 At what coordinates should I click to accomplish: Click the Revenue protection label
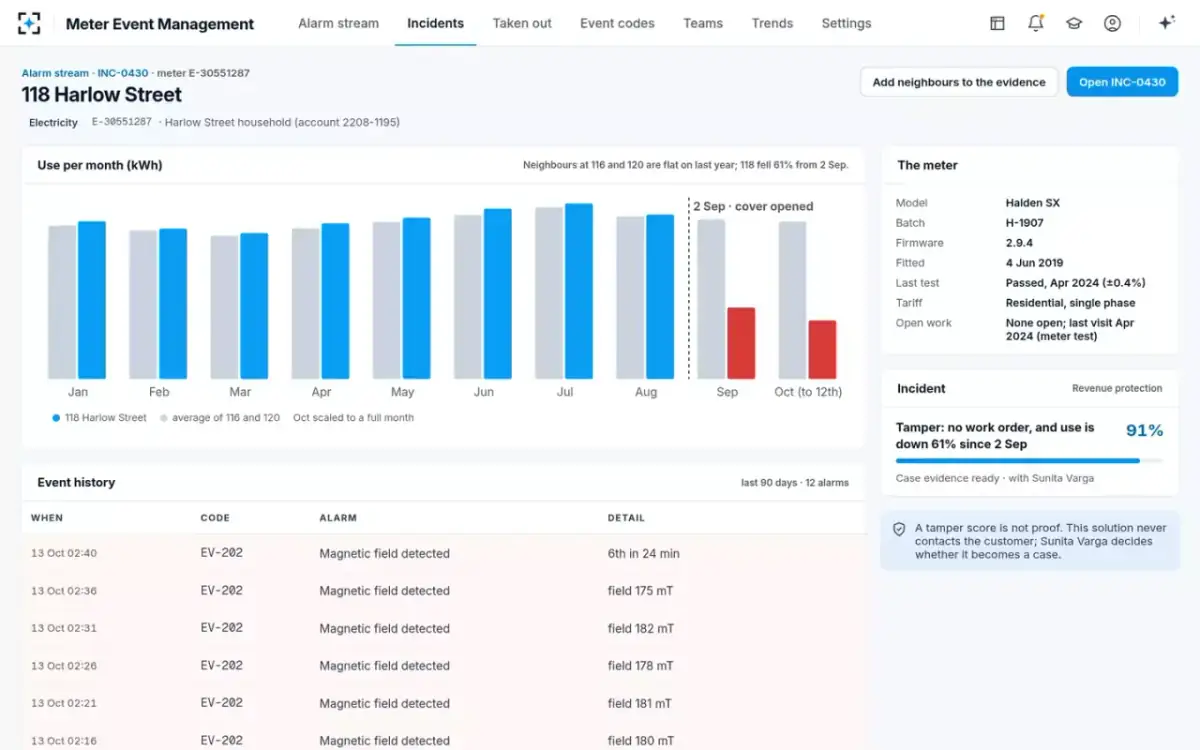click(x=1117, y=389)
